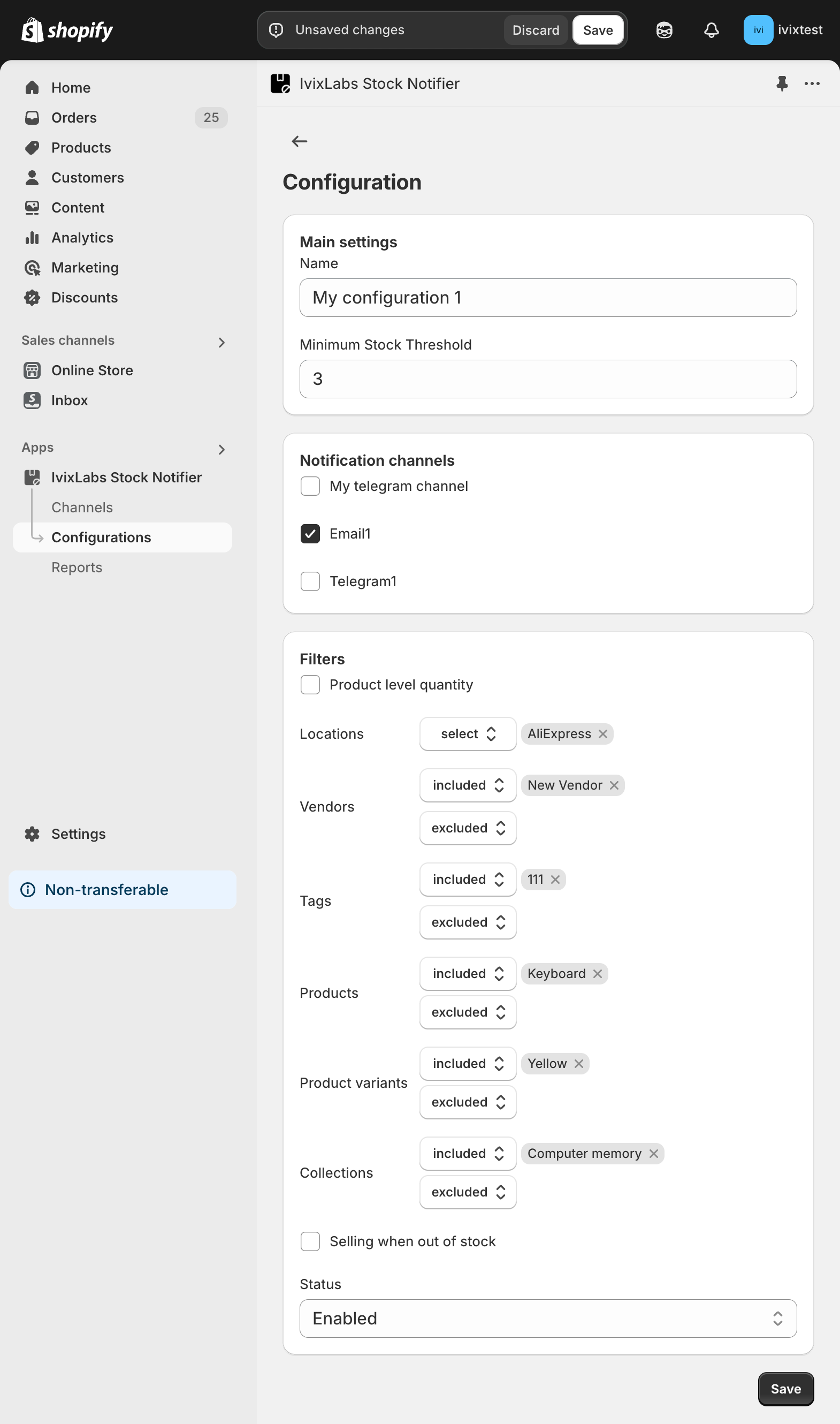
Task: Enable My telegram channel checkbox
Action: [x=310, y=487]
